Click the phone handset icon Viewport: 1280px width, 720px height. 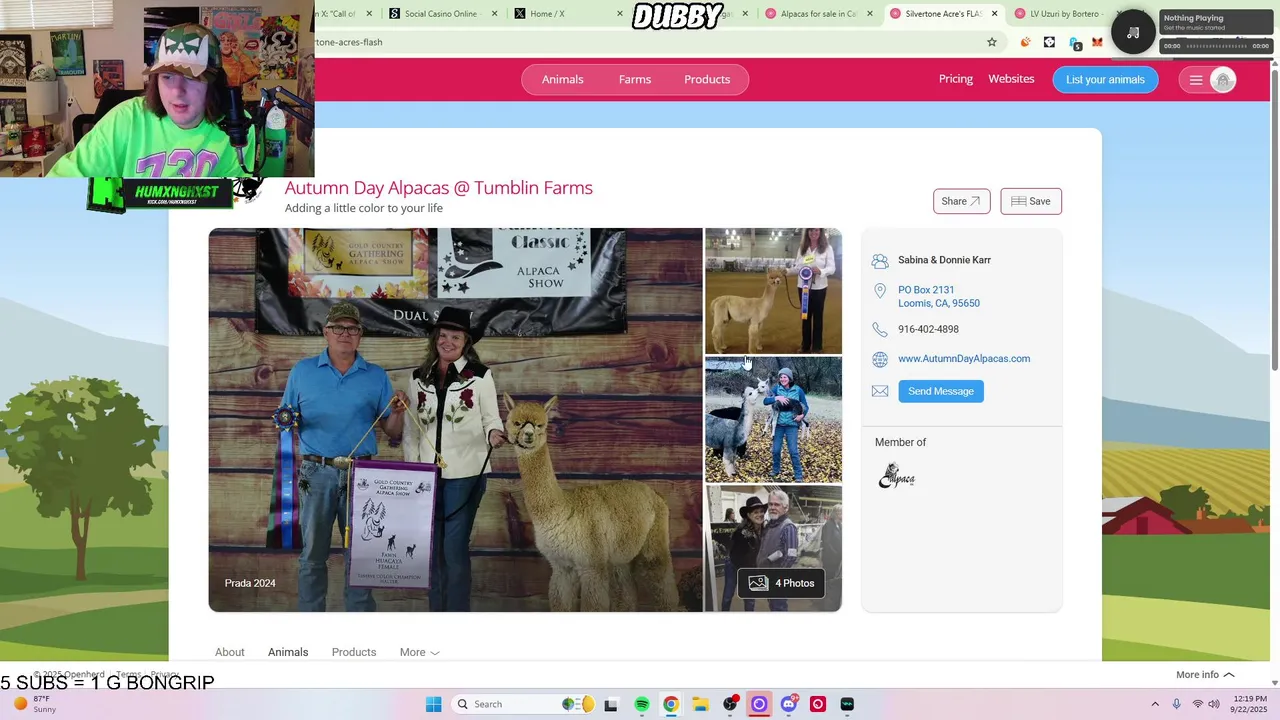(880, 329)
